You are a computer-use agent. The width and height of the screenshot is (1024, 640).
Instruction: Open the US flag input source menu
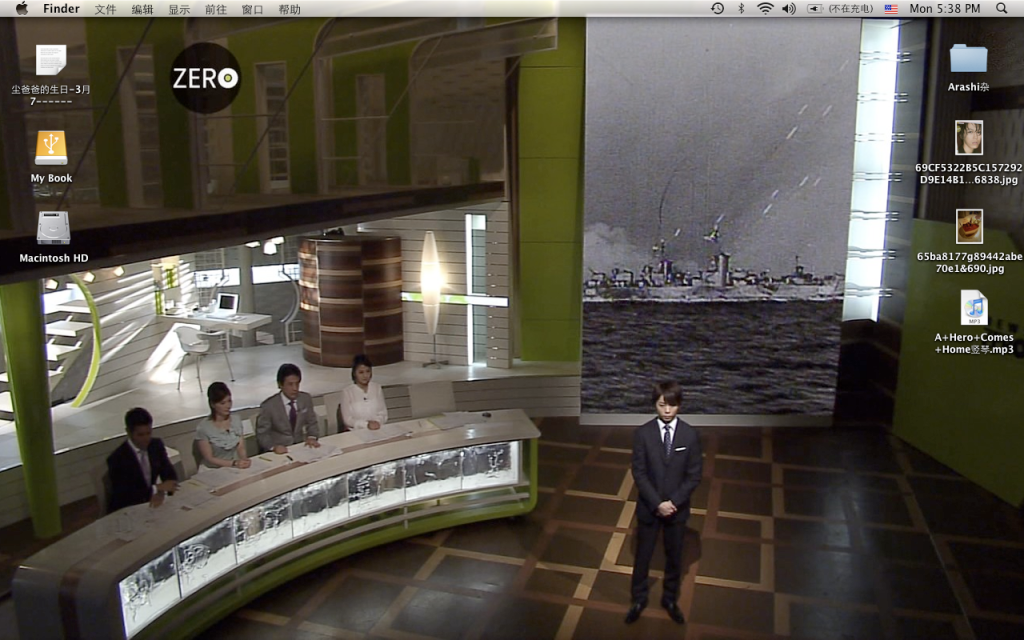tap(891, 8)
